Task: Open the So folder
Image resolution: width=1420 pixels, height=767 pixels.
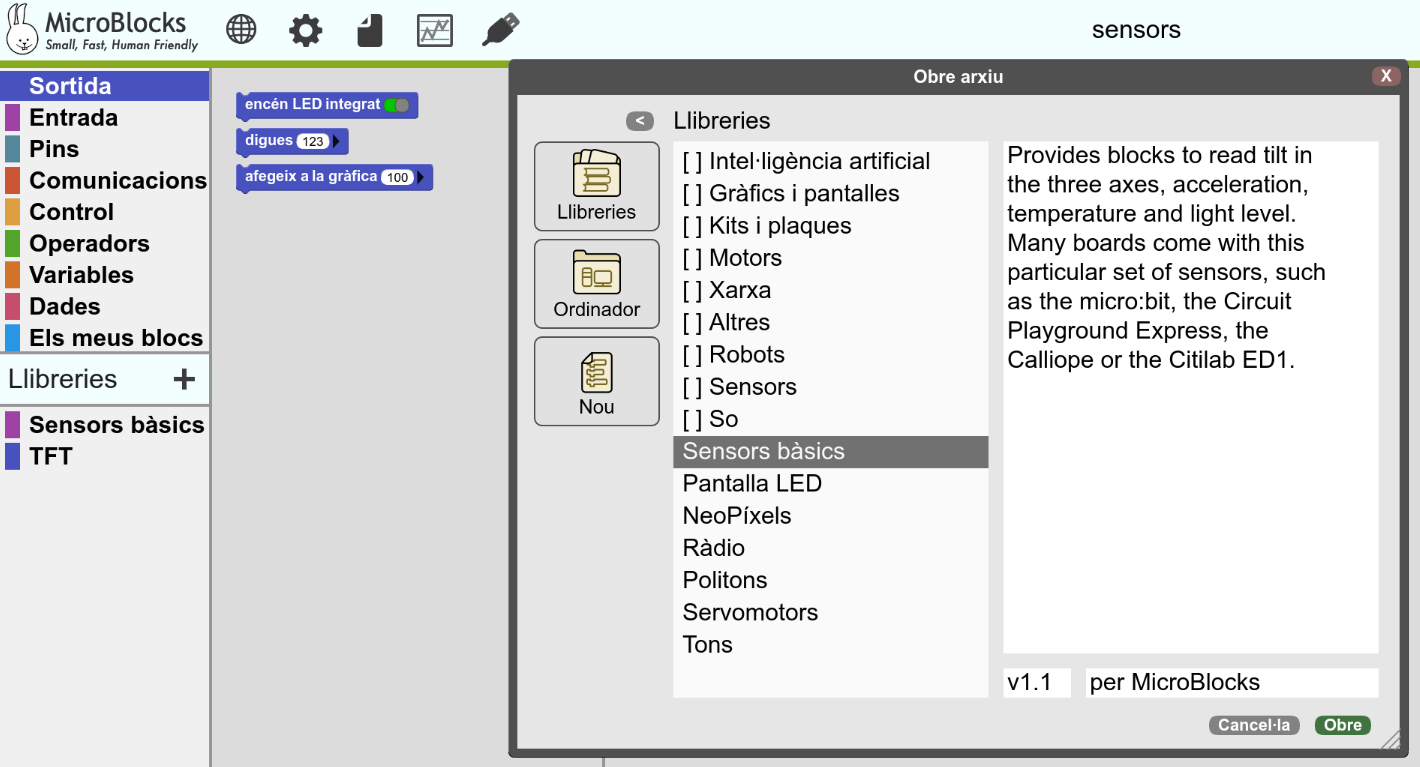Action: point(830,418)
